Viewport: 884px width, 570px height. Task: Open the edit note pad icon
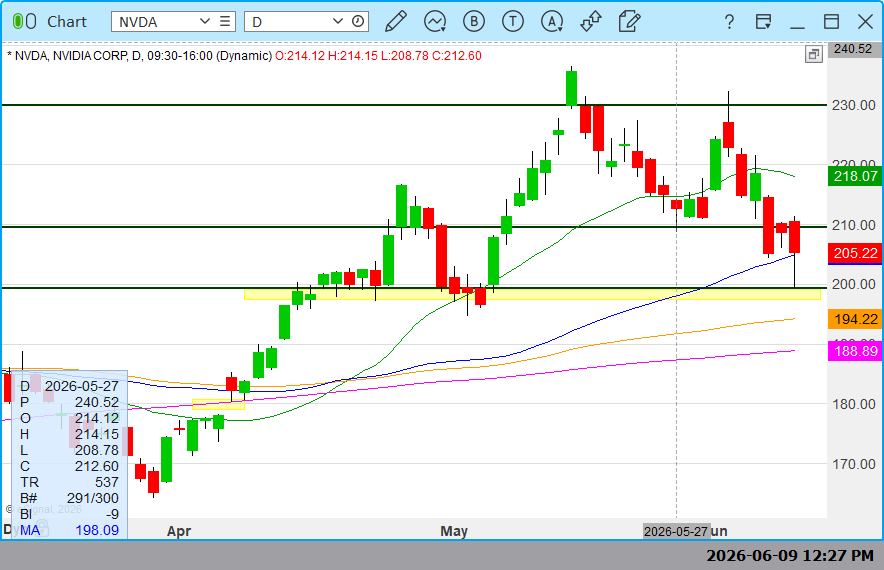629,21
